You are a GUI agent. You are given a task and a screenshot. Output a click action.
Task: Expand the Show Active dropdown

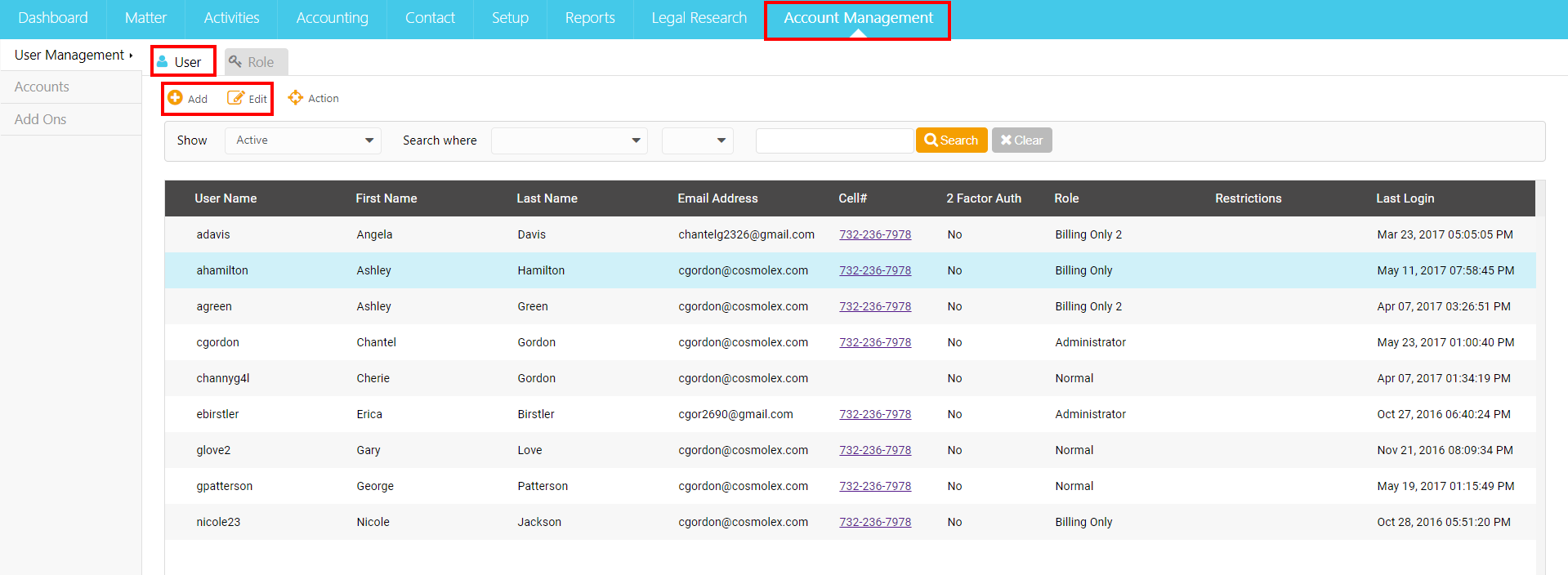coord(303,140)
